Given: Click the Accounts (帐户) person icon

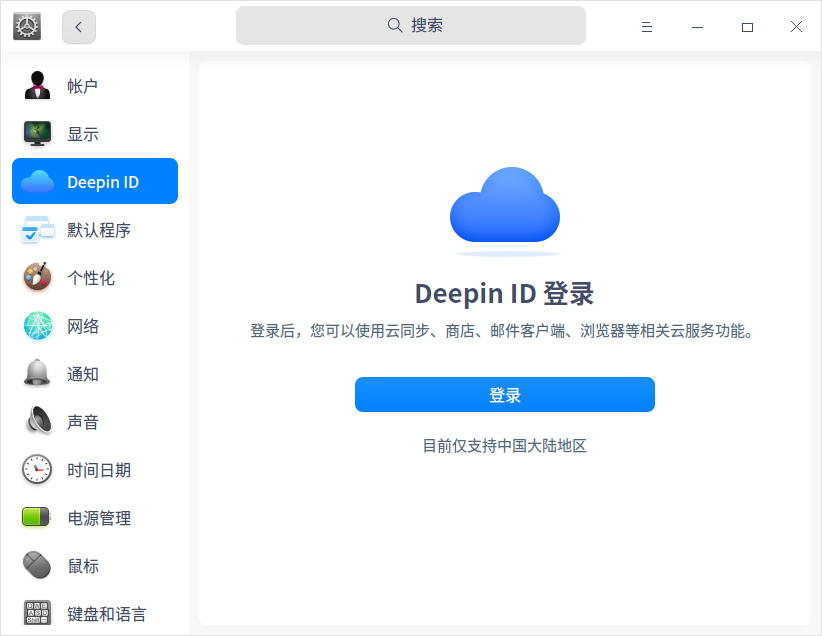Looking at the screenshot, I should 37,85.
